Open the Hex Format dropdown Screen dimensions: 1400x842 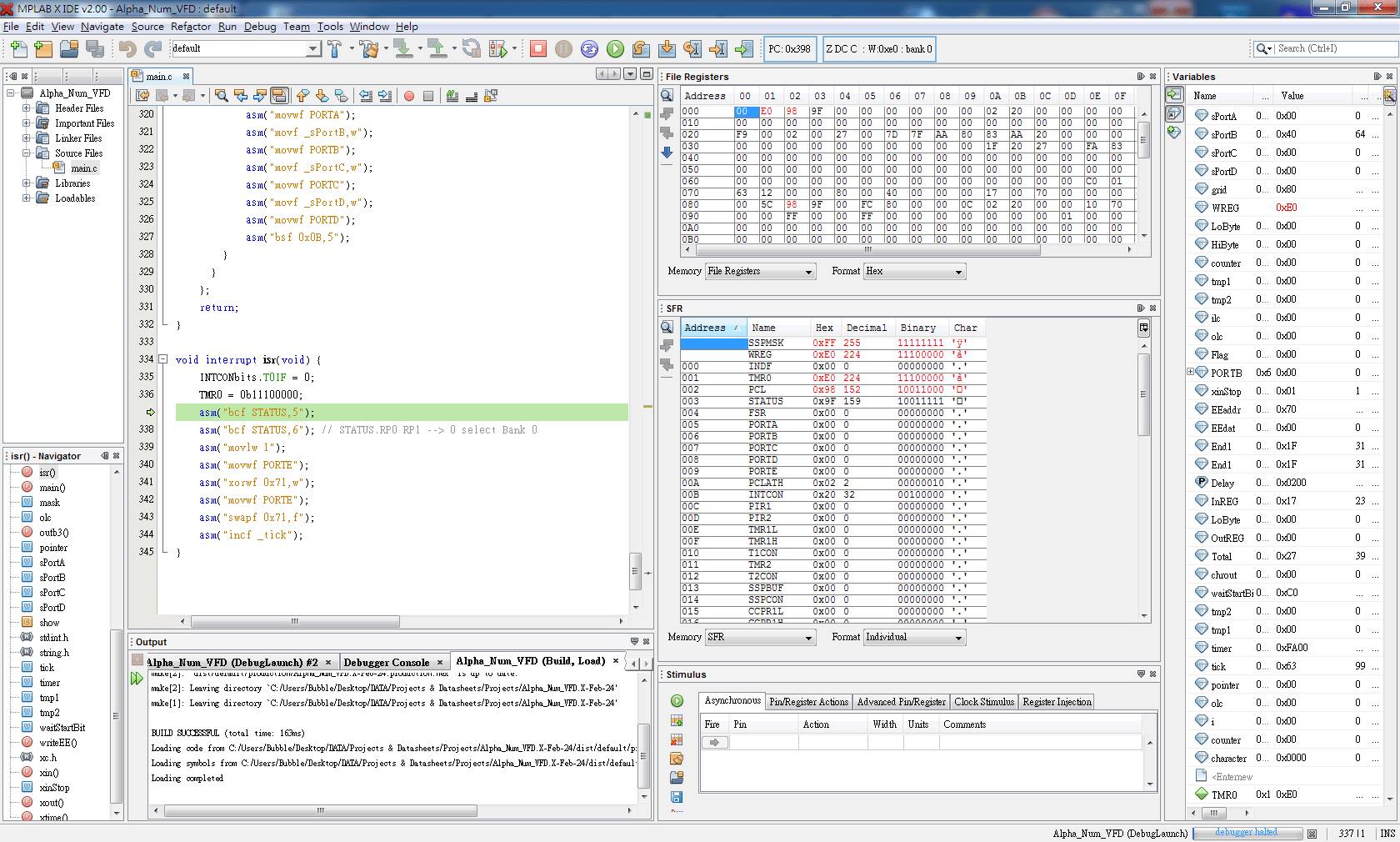point(914,271)
